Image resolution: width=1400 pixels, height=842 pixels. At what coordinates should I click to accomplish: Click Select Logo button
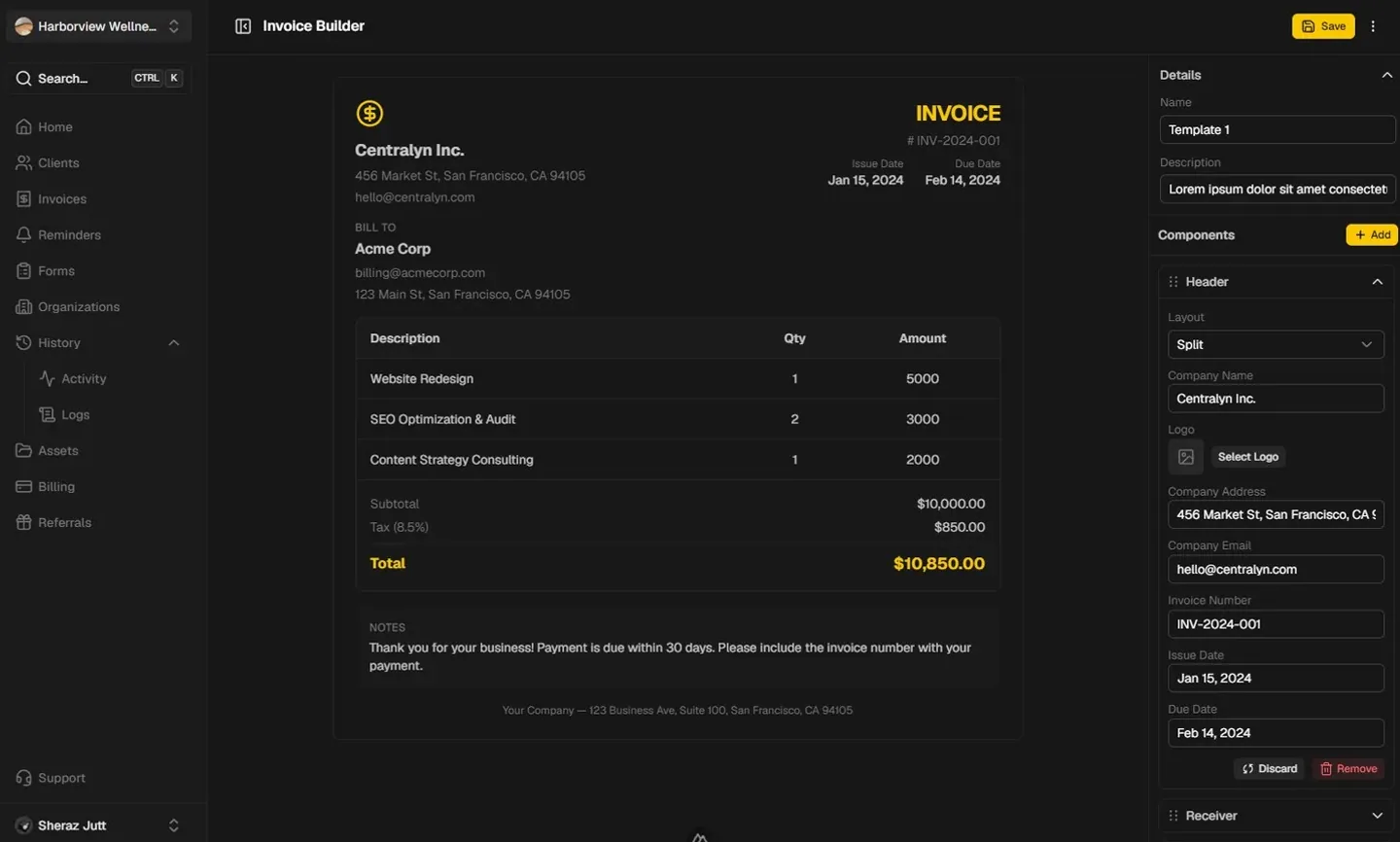tap(1248, 457)
